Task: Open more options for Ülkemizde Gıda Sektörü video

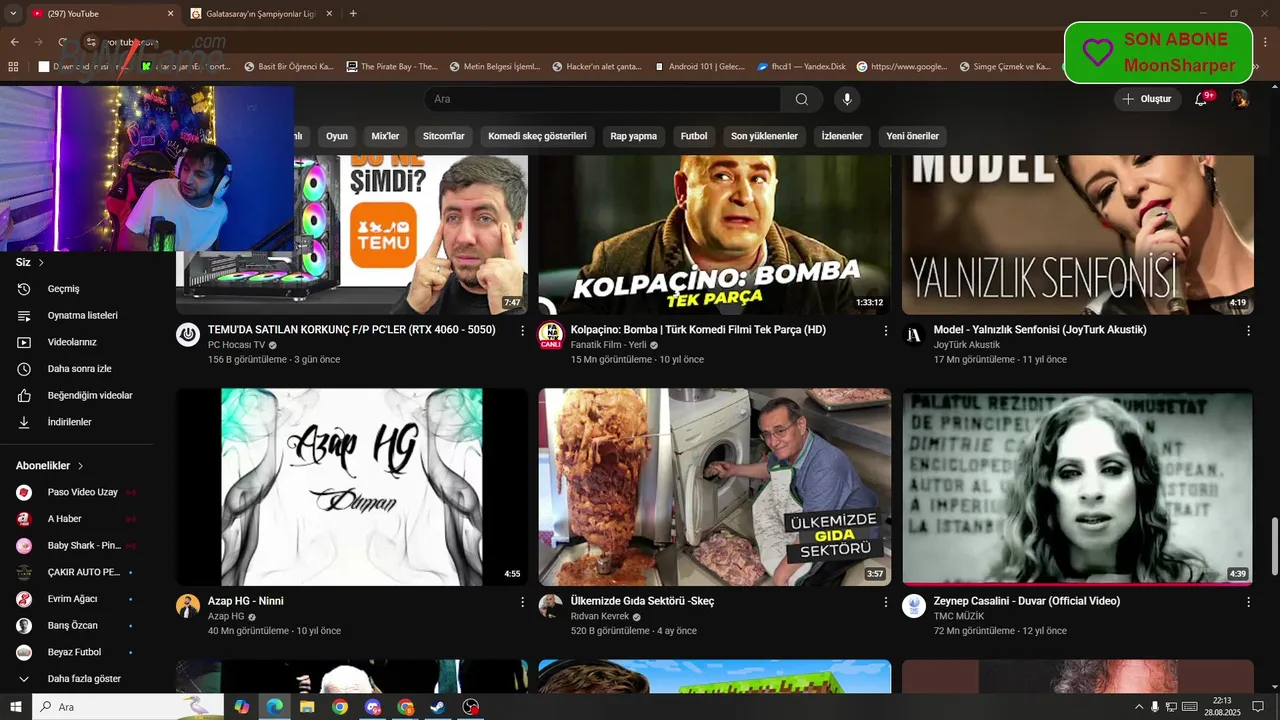Action: (885, 602)
